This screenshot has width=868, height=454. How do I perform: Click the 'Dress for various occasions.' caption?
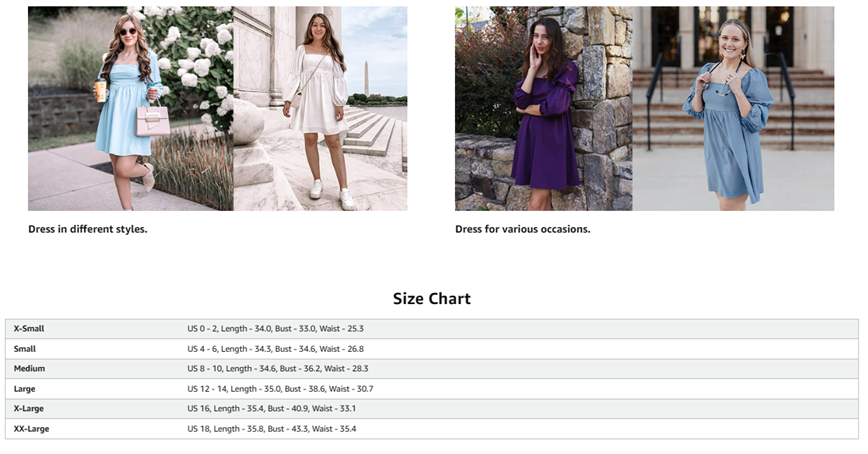click(522, 229)
